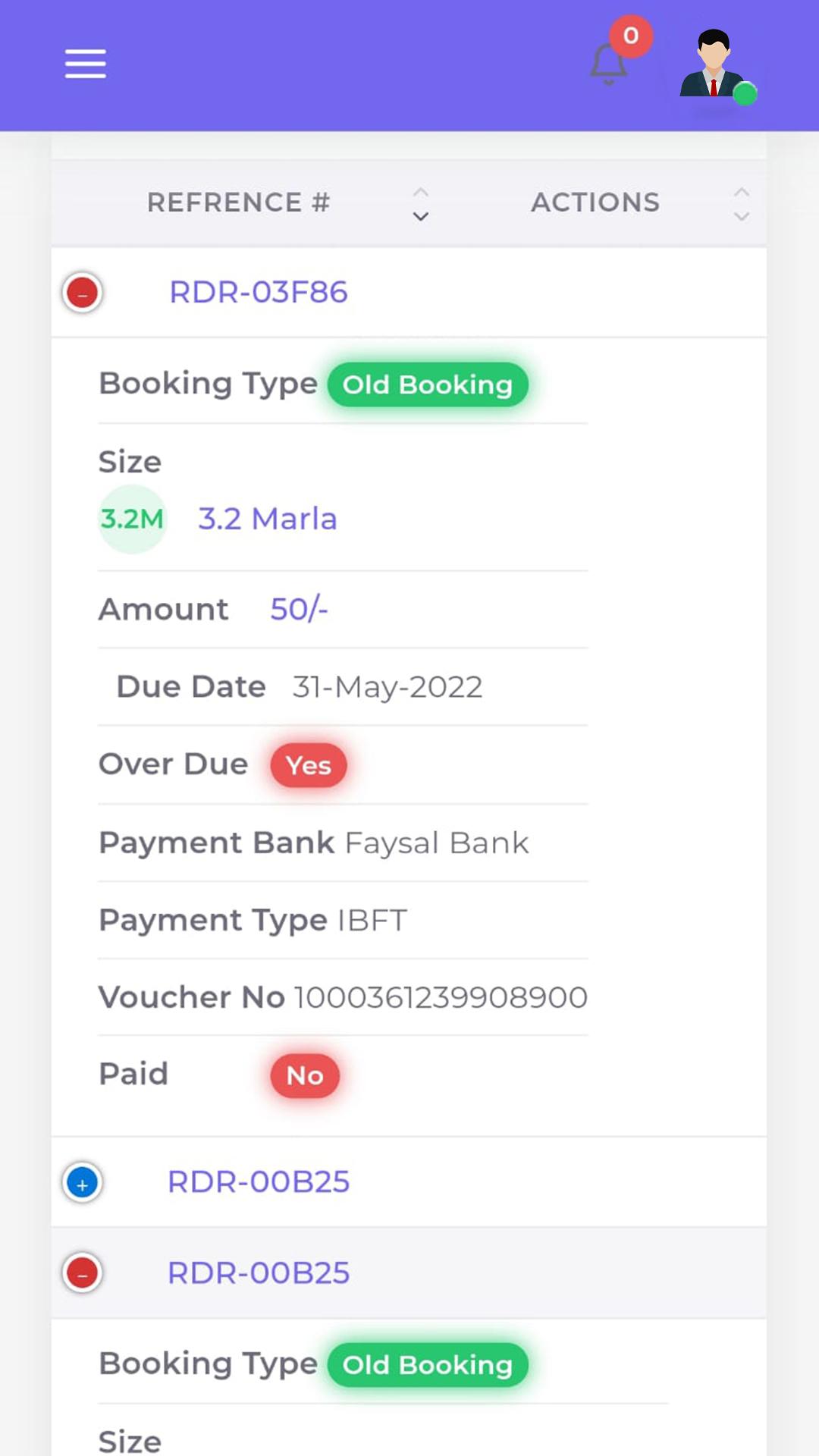This screenshot has width=819, height=1456.
Task: Tap the red notification count badge
Action: 630,36
